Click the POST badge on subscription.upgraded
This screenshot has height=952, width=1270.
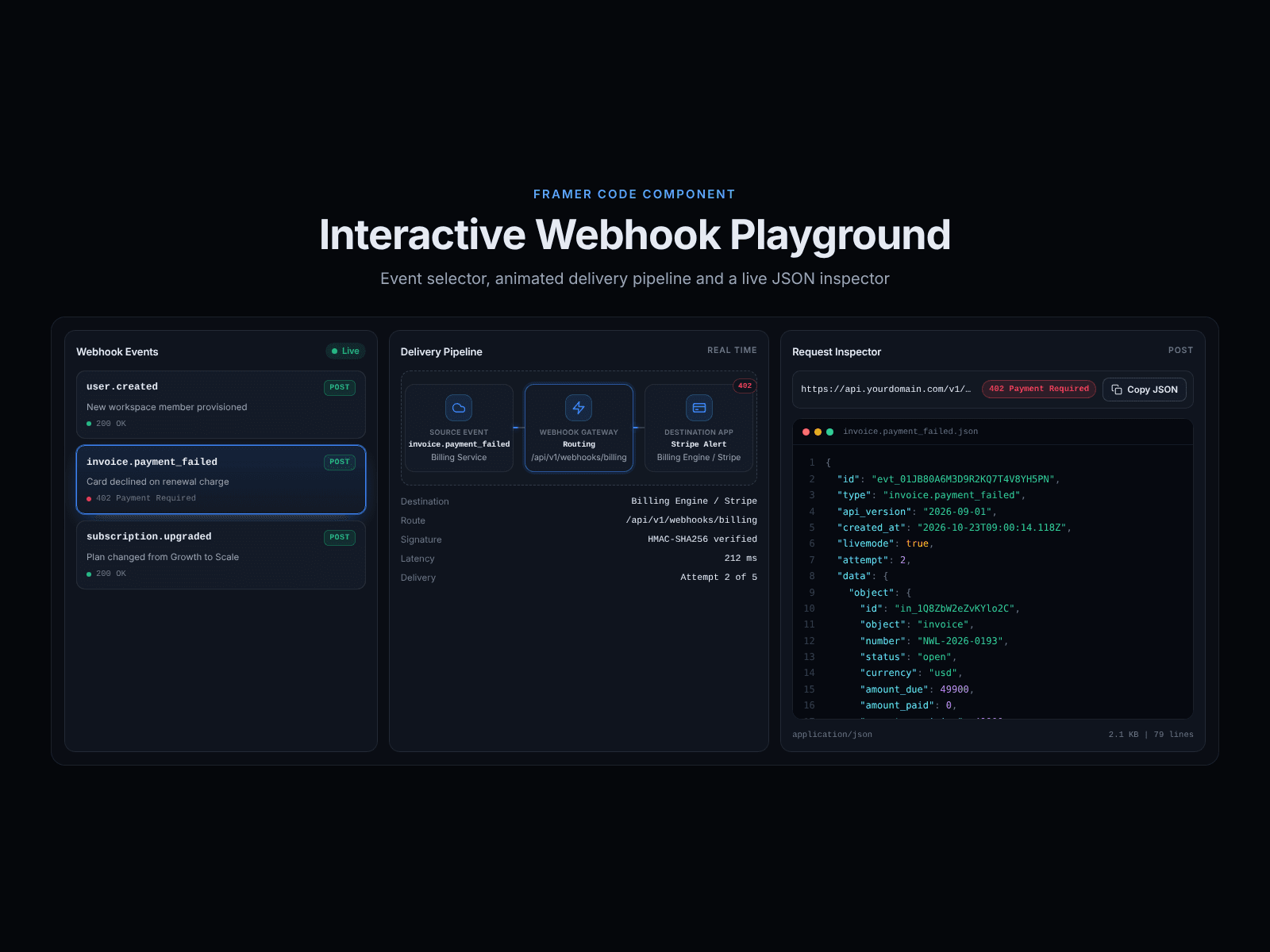(340, 537)
